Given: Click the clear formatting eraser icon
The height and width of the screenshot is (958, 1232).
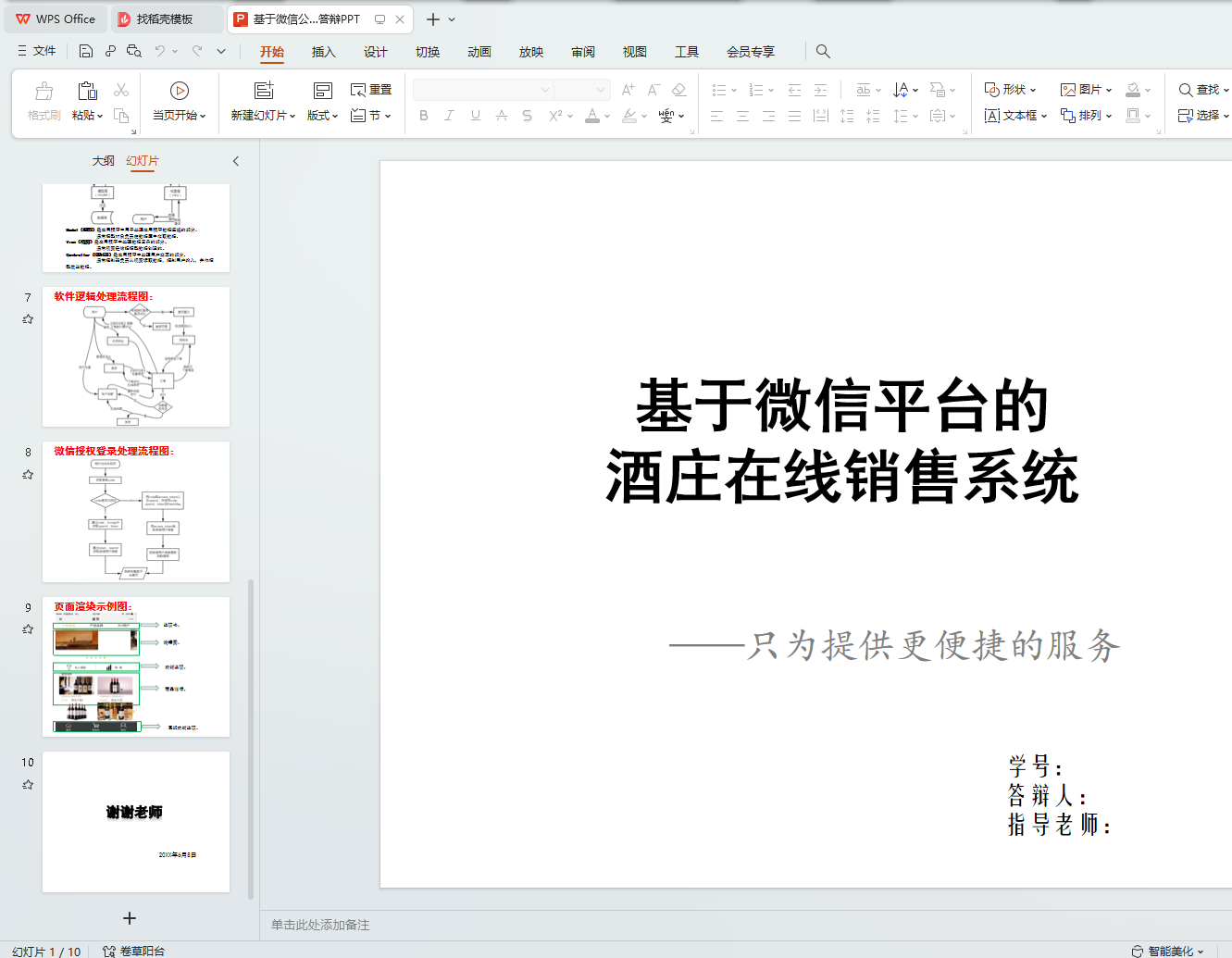Looking at the screenshot, I should coord(678,90).
